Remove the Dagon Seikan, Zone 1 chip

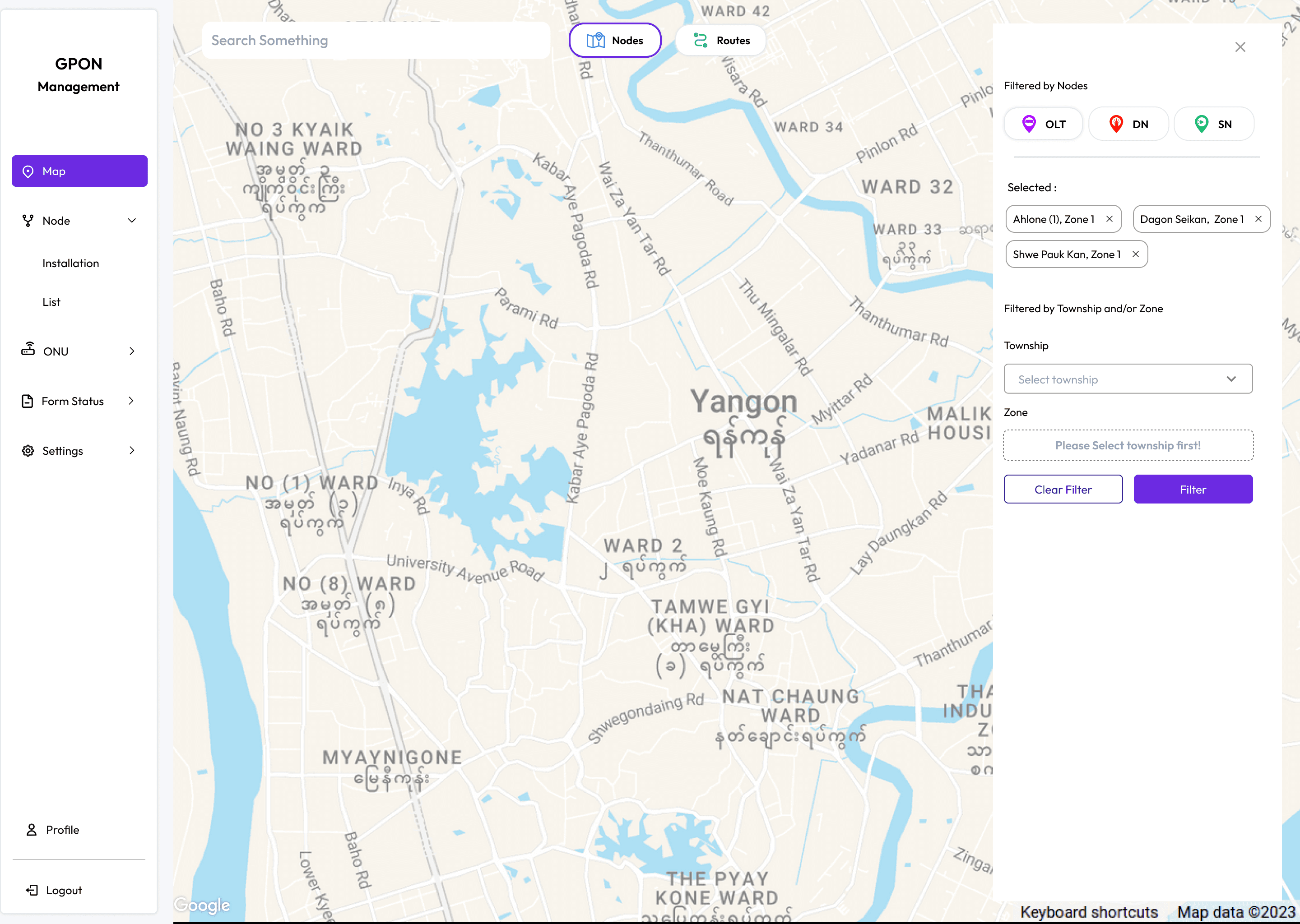(x=1258, y=219)
